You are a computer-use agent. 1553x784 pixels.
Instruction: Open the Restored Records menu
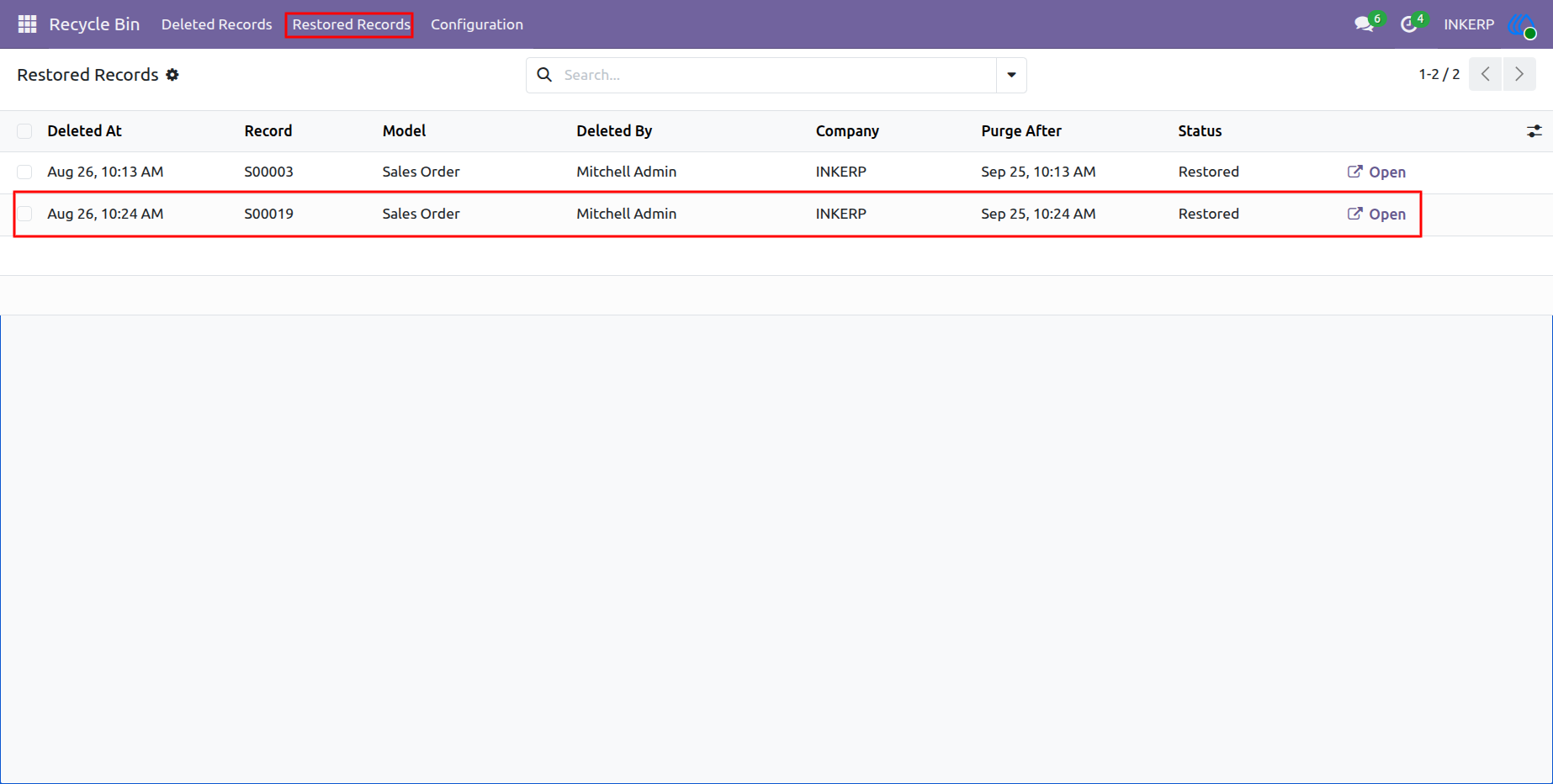[351, 24]
